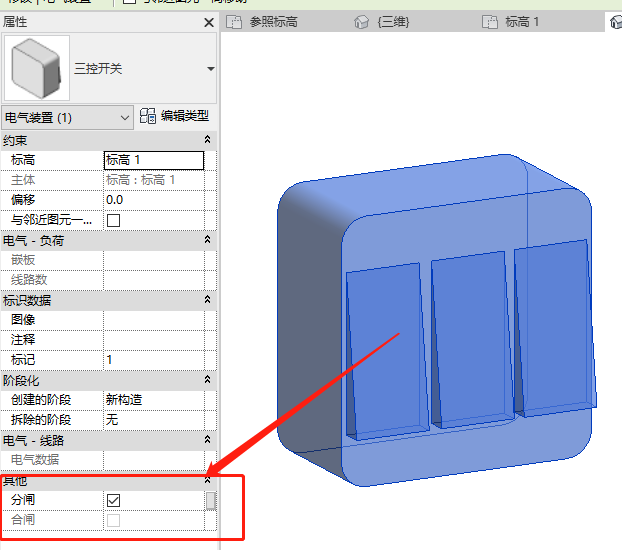Screen dimensions: 622x550
Task: Toggle the 与邻近图元一同移动 checkbox
Action: point(113,220)
